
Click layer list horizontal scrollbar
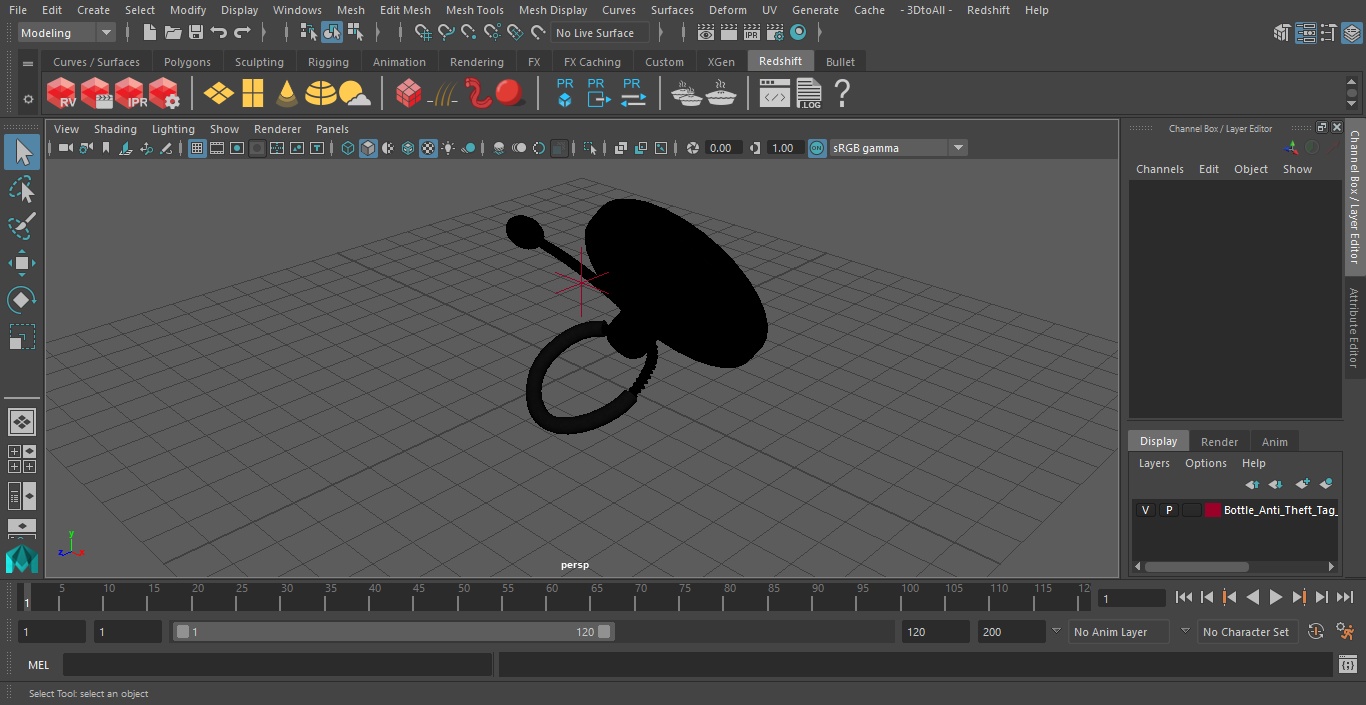click(x=1196, y=566)
